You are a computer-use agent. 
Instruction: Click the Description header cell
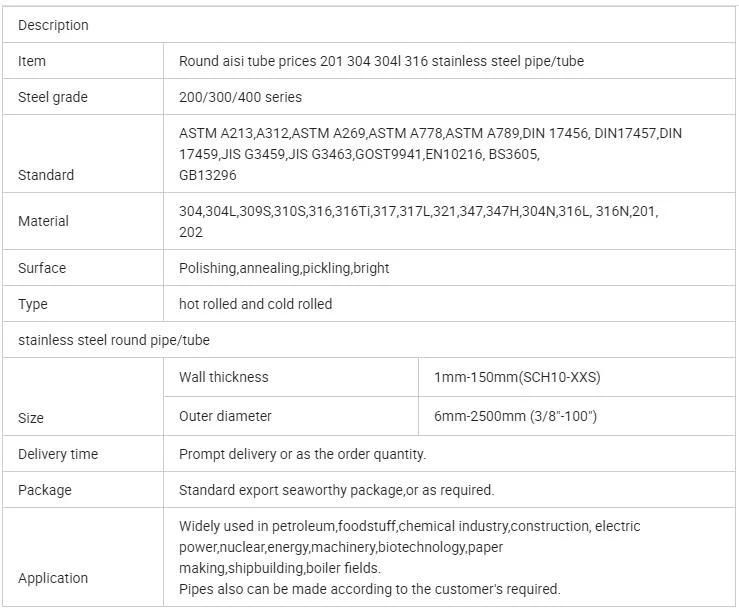coord(369,25)
